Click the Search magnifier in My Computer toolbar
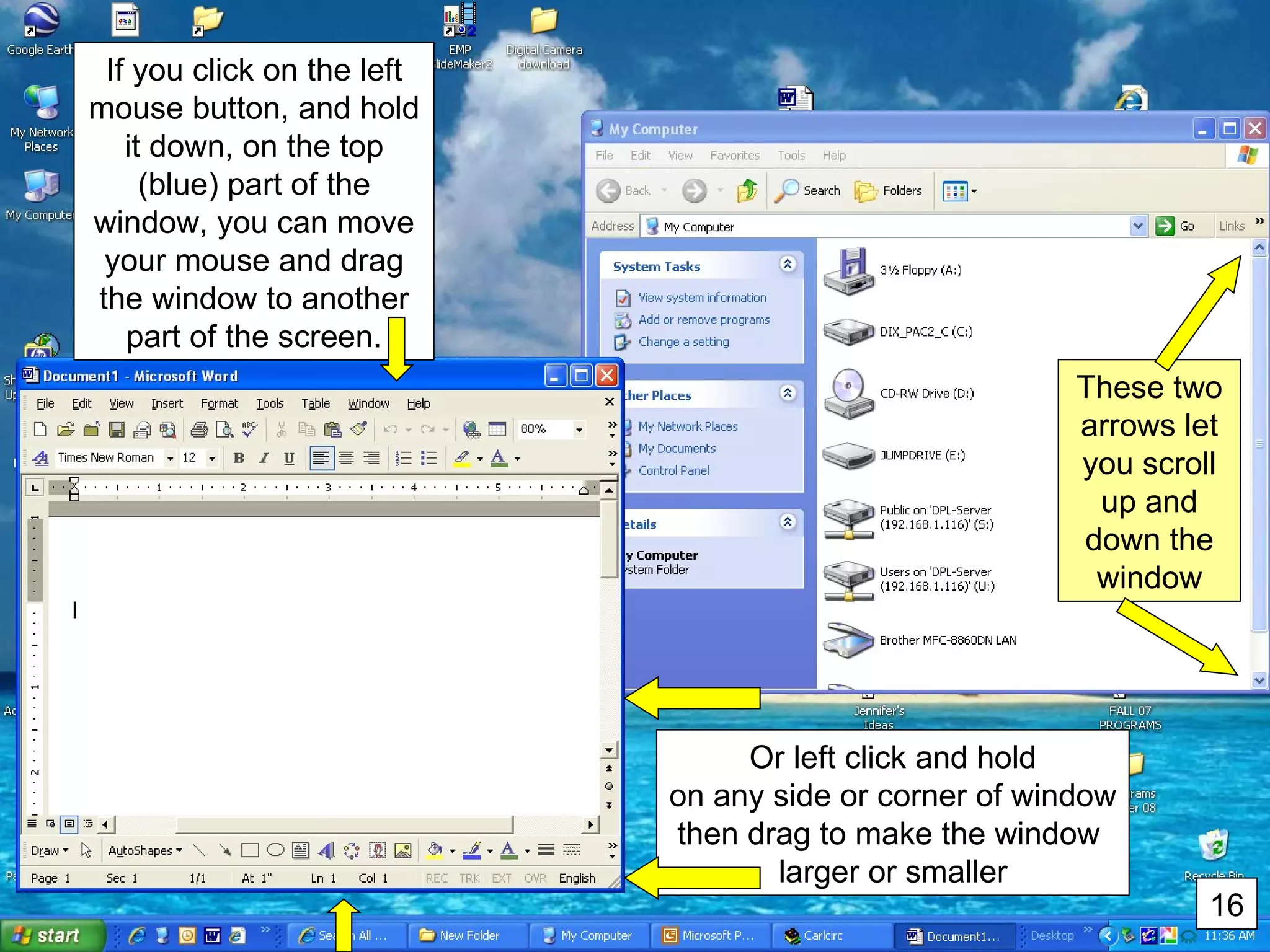 pyautogui.click(x=808, y=190)
